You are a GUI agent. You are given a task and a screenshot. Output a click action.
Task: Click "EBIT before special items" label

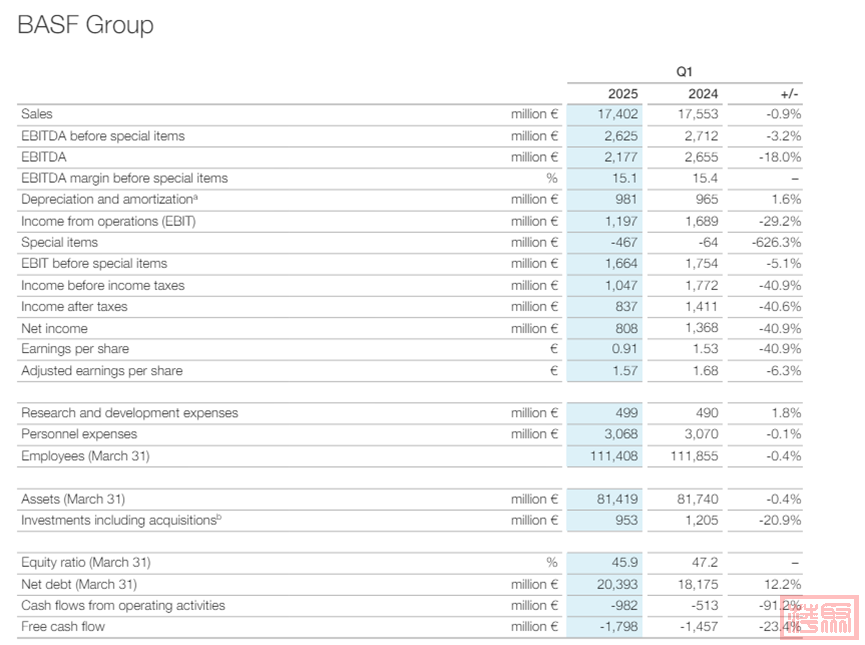point(94,263)
